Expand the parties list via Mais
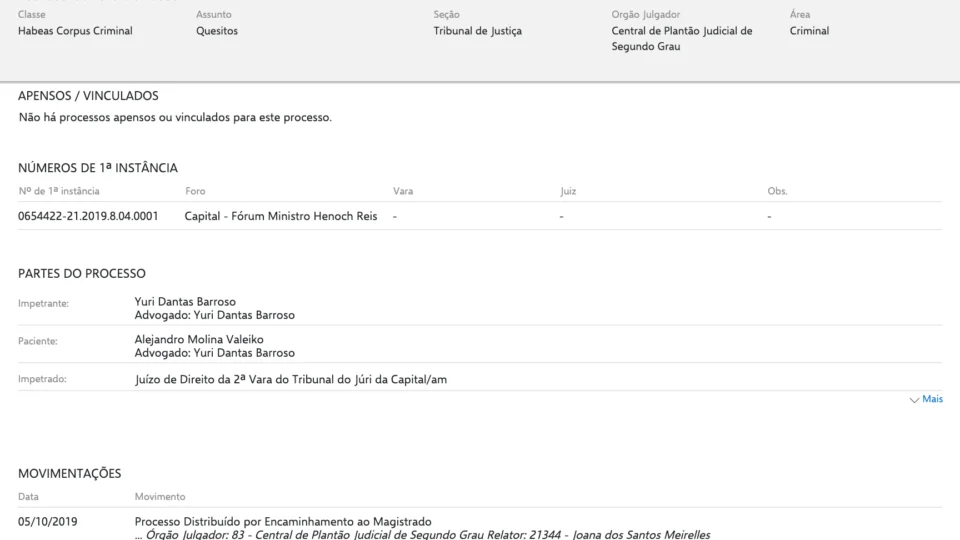960x540 pixels. [x=932, y=399]
